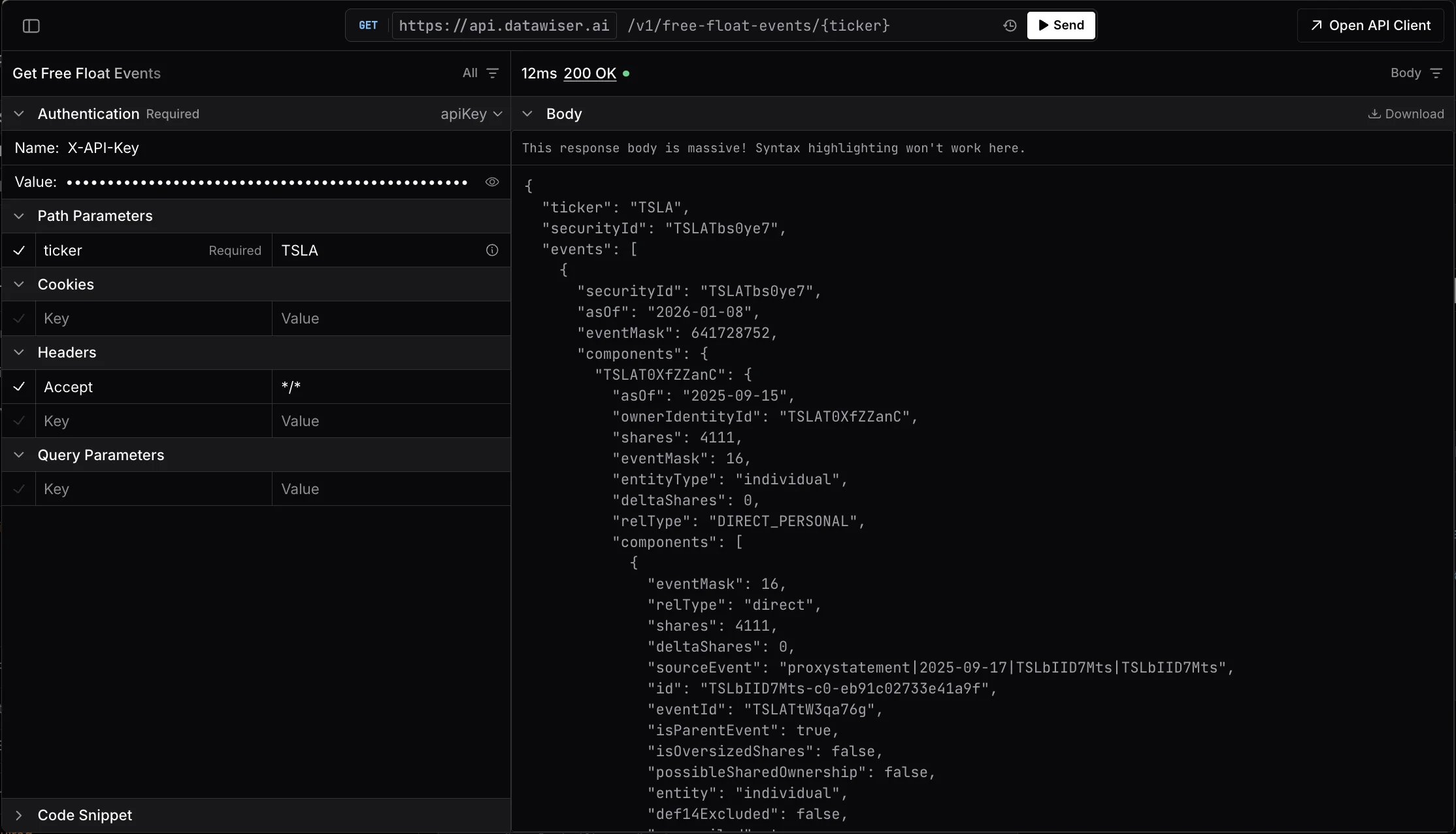1456x834 pixels.
Task: Click the "asOf": "2026-01-08" line
Action: pyautogui.click(x=669, y=312)
